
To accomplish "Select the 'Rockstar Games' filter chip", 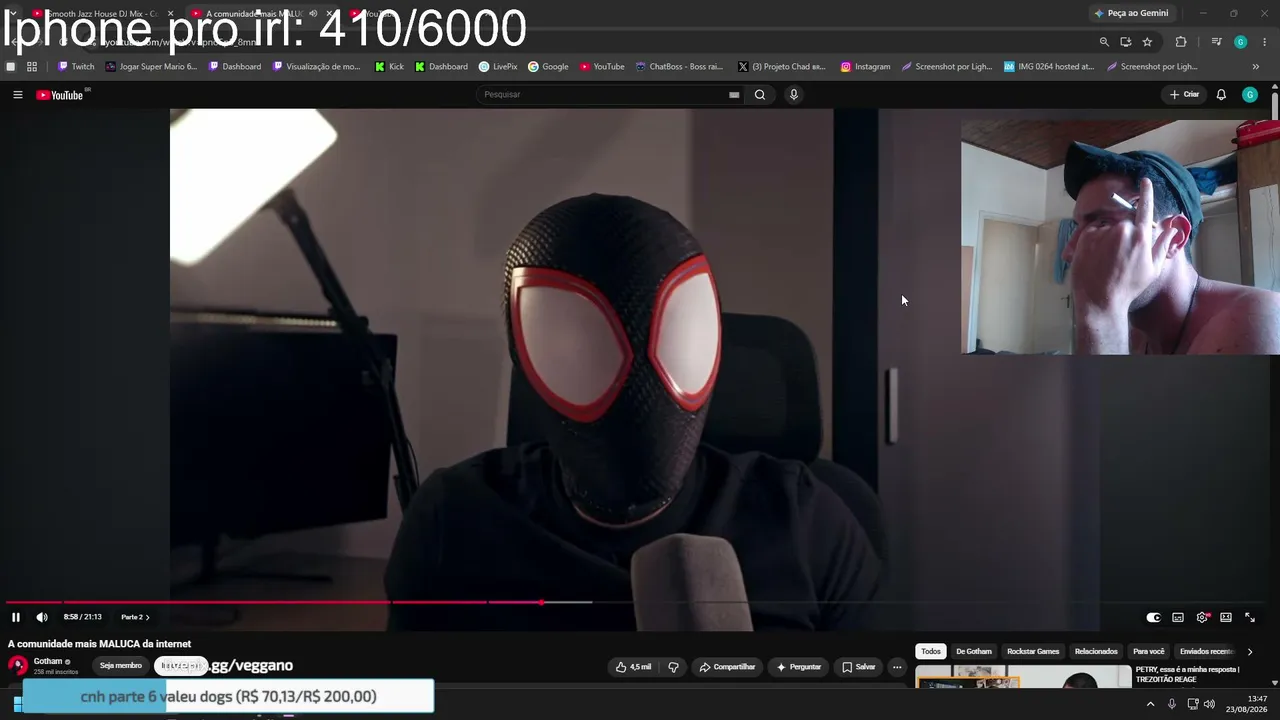I will (1033, 652).
